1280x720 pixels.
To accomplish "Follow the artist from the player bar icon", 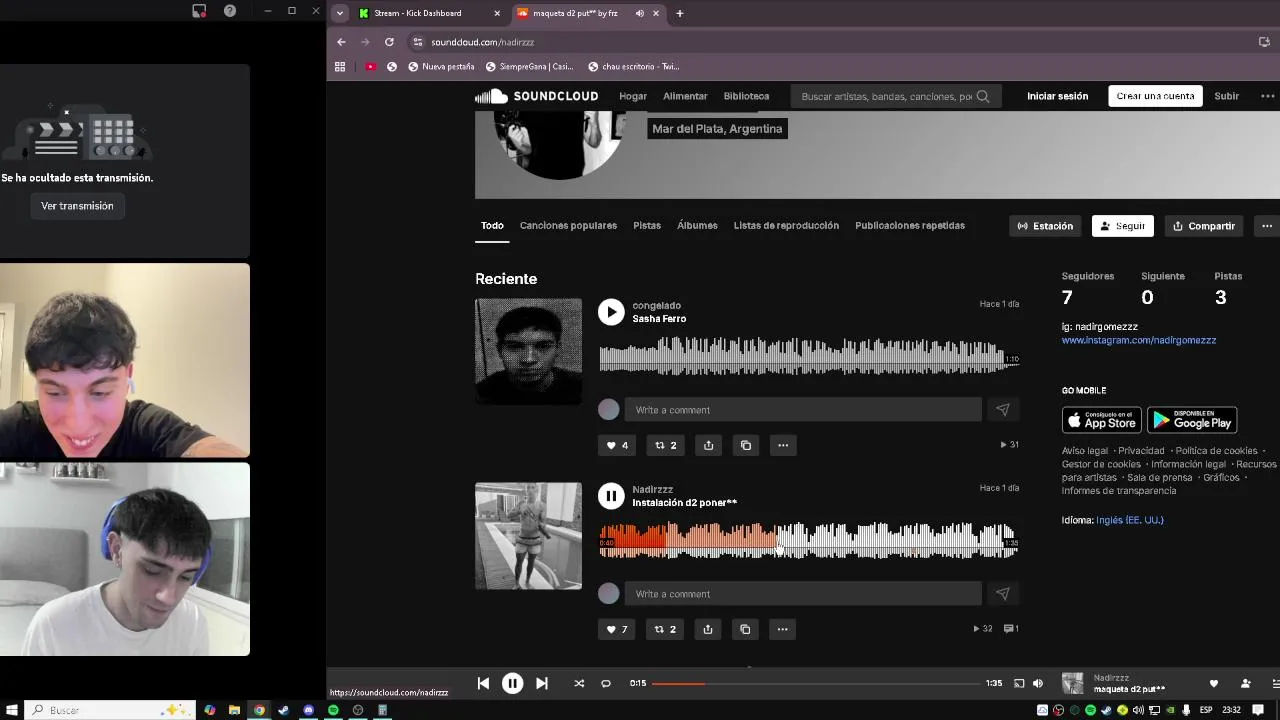I will 1245,684.
